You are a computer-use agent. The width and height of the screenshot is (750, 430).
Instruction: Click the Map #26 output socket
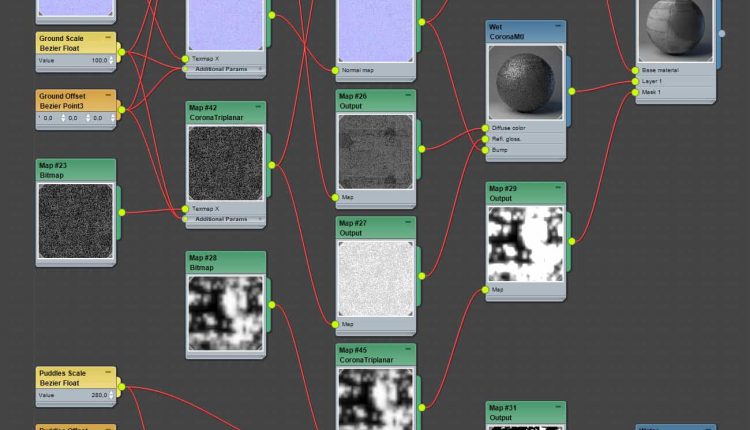click(422, 148)
